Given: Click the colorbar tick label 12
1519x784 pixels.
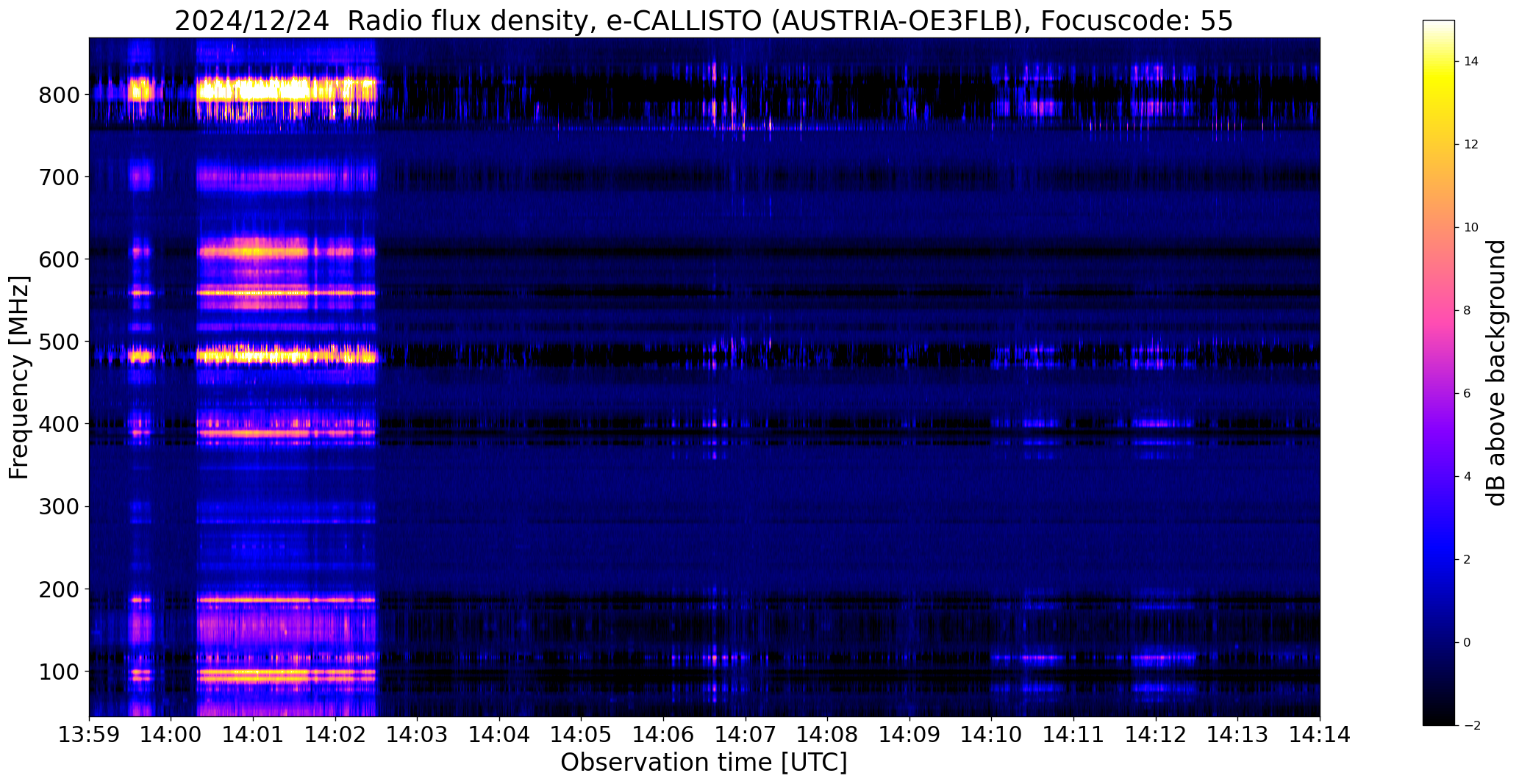Looking at the screenshot, I should coord(1470,145).
